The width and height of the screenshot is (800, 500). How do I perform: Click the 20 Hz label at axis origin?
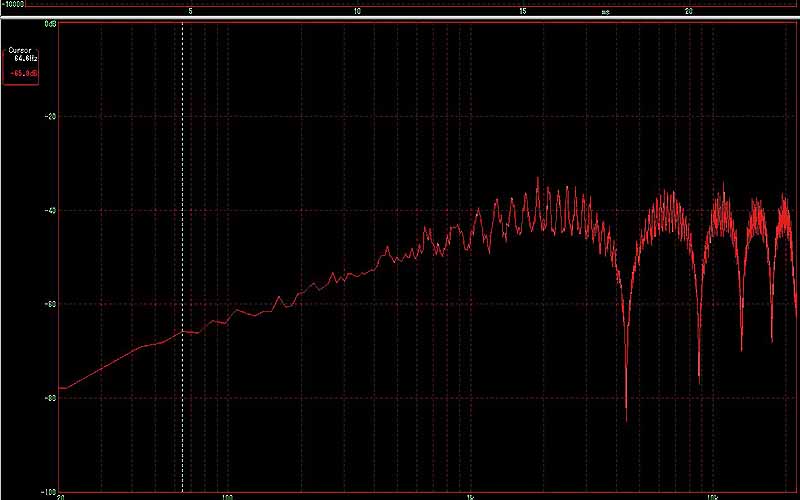coord(61,496)
